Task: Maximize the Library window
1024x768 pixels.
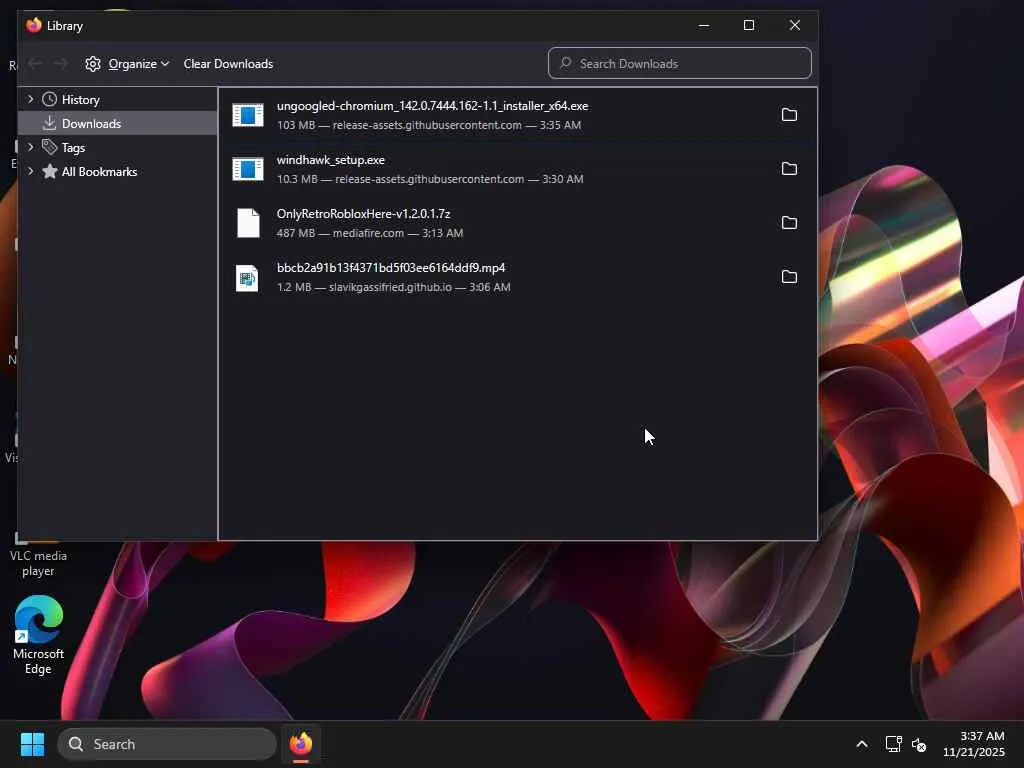Action: point(748,25)
